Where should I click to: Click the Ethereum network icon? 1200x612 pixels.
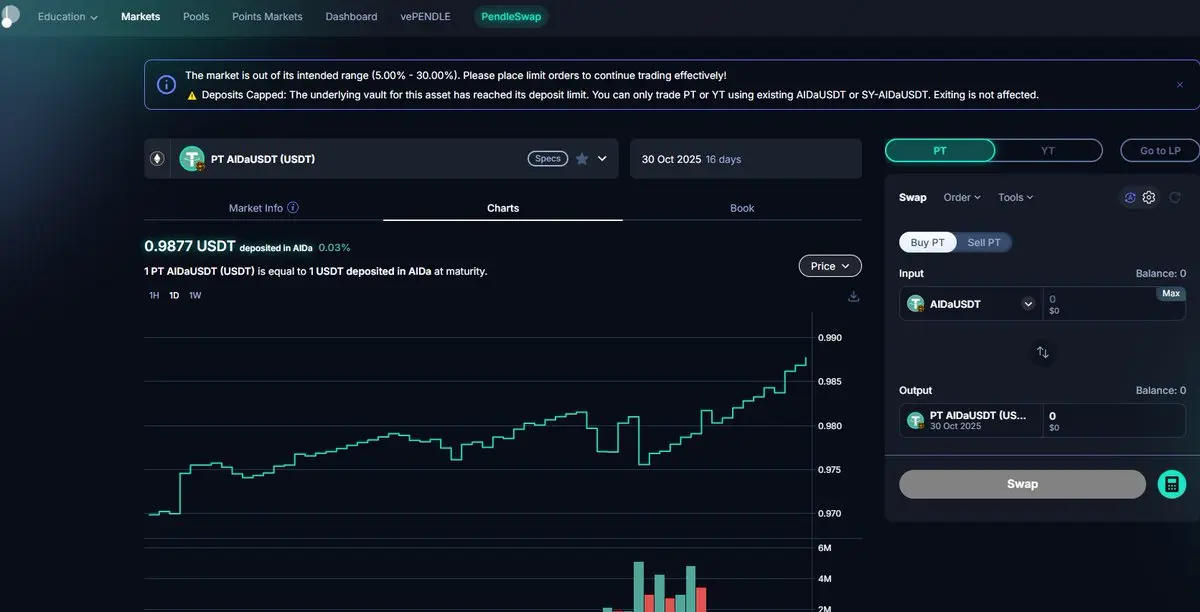click(x=157, y=158)
